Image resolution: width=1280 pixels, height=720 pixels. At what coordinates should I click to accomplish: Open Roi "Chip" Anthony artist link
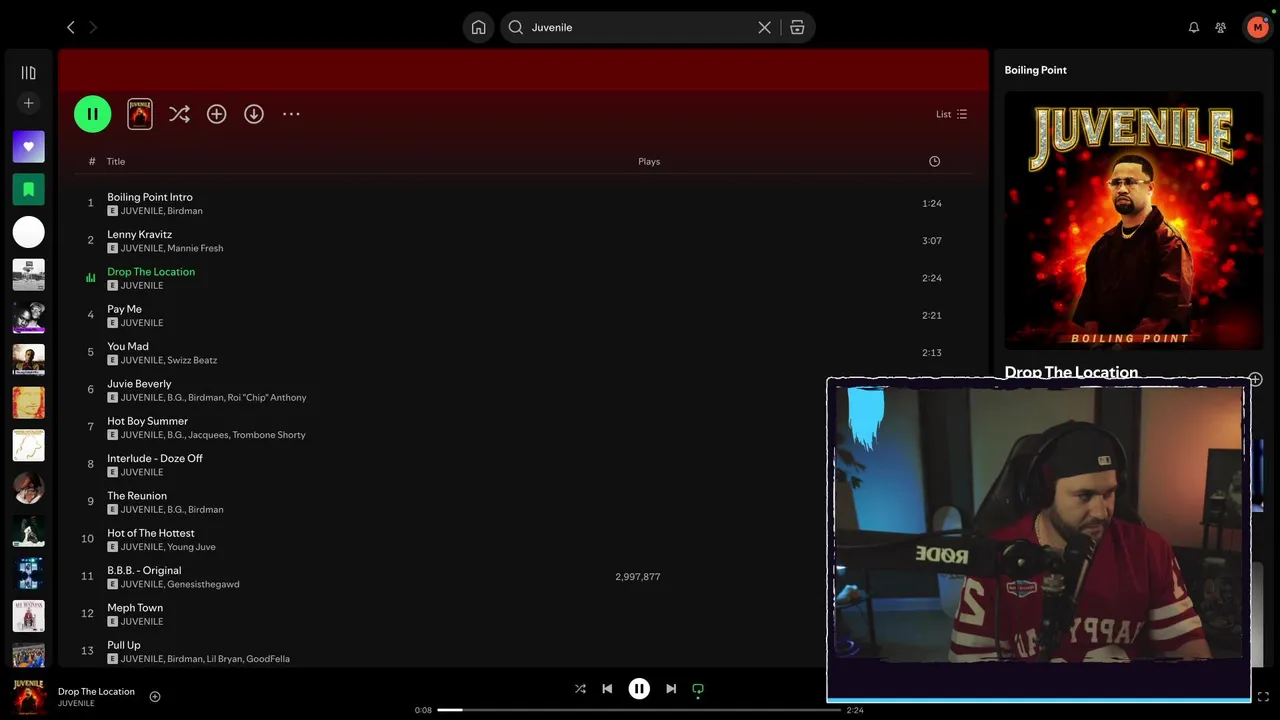tap(267, 398)
